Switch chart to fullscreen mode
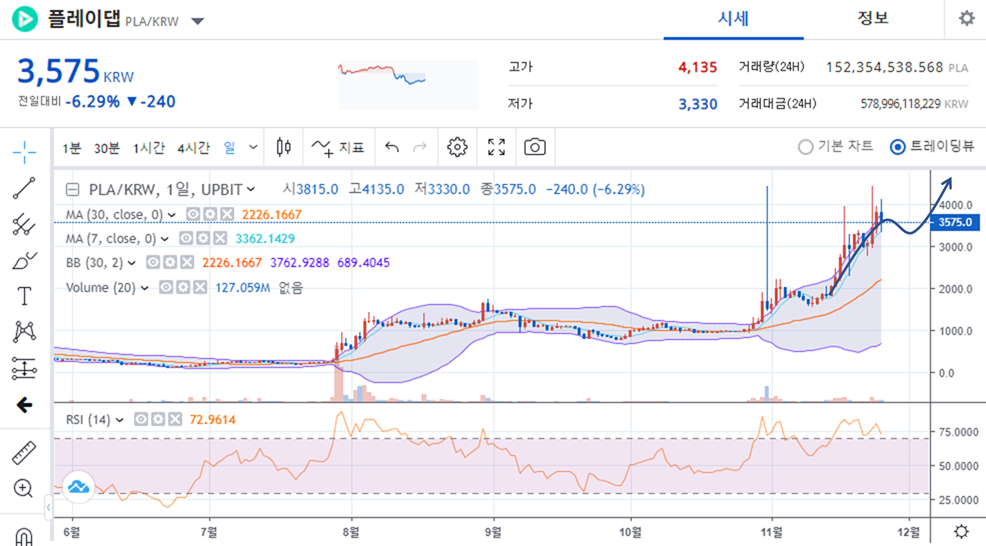 [497, 147]
